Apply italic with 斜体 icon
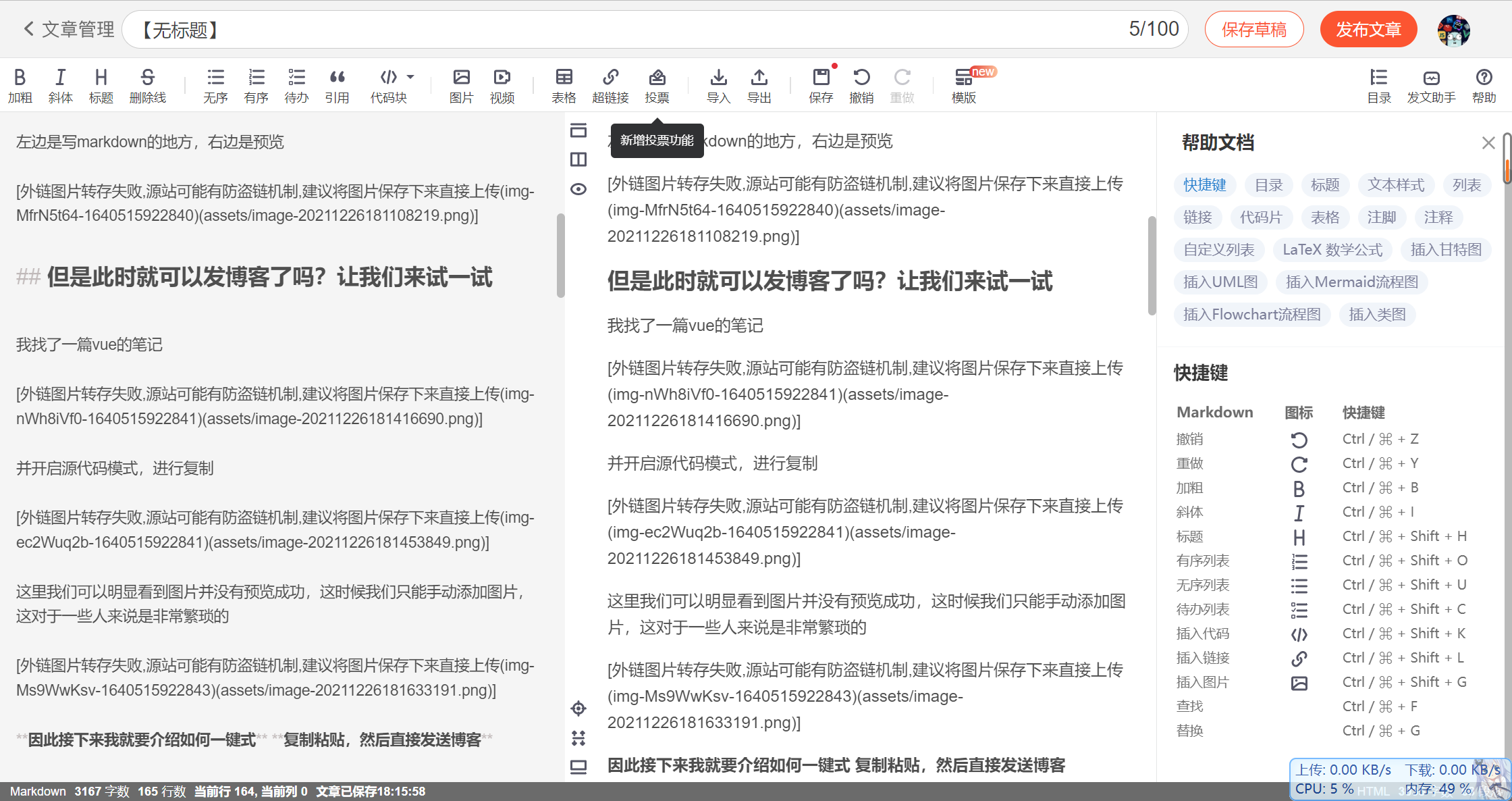 61,86
